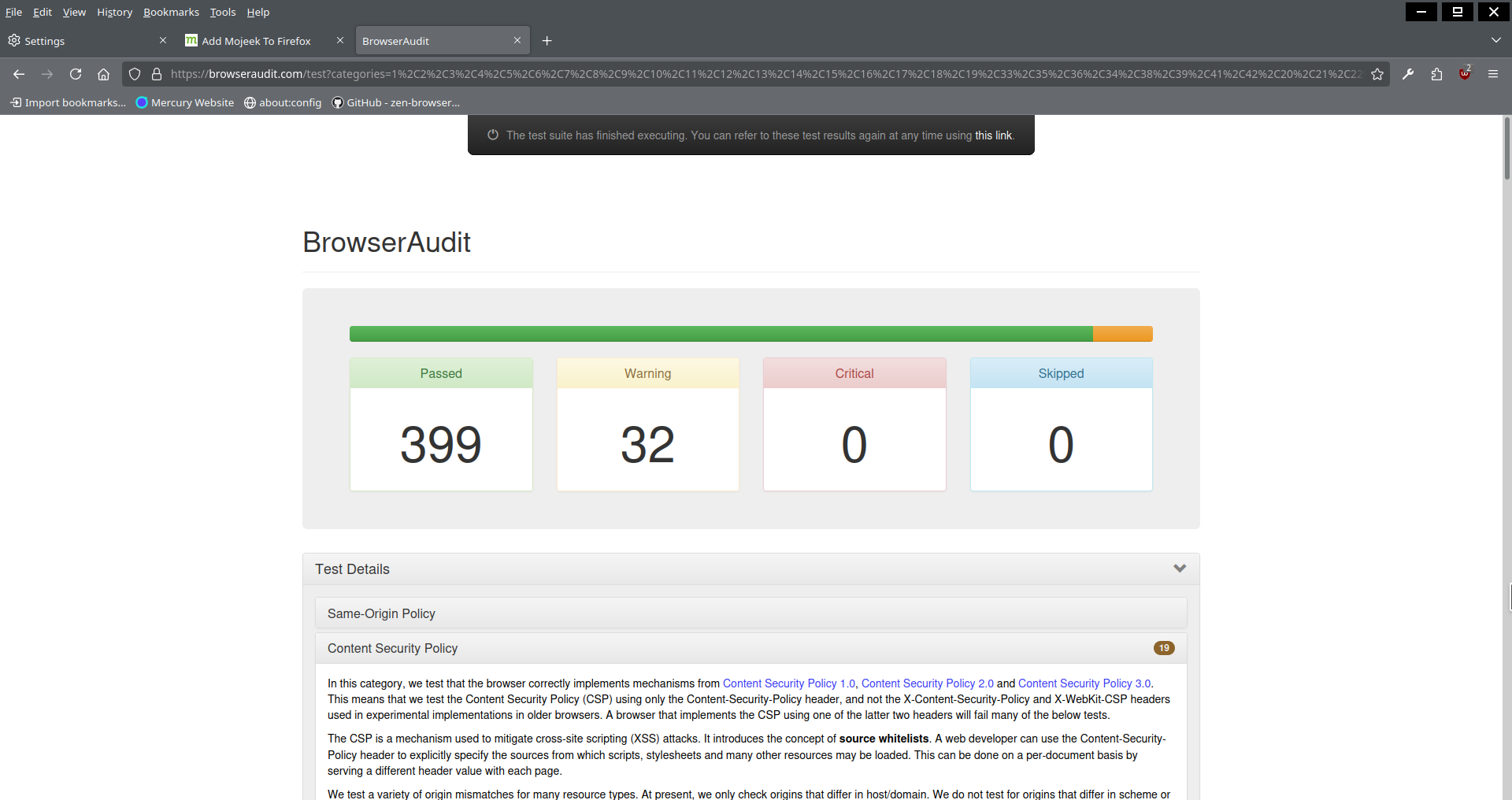Screen dimensions: 1512x800
Task: Close the Settings tab
Action: 163,40
